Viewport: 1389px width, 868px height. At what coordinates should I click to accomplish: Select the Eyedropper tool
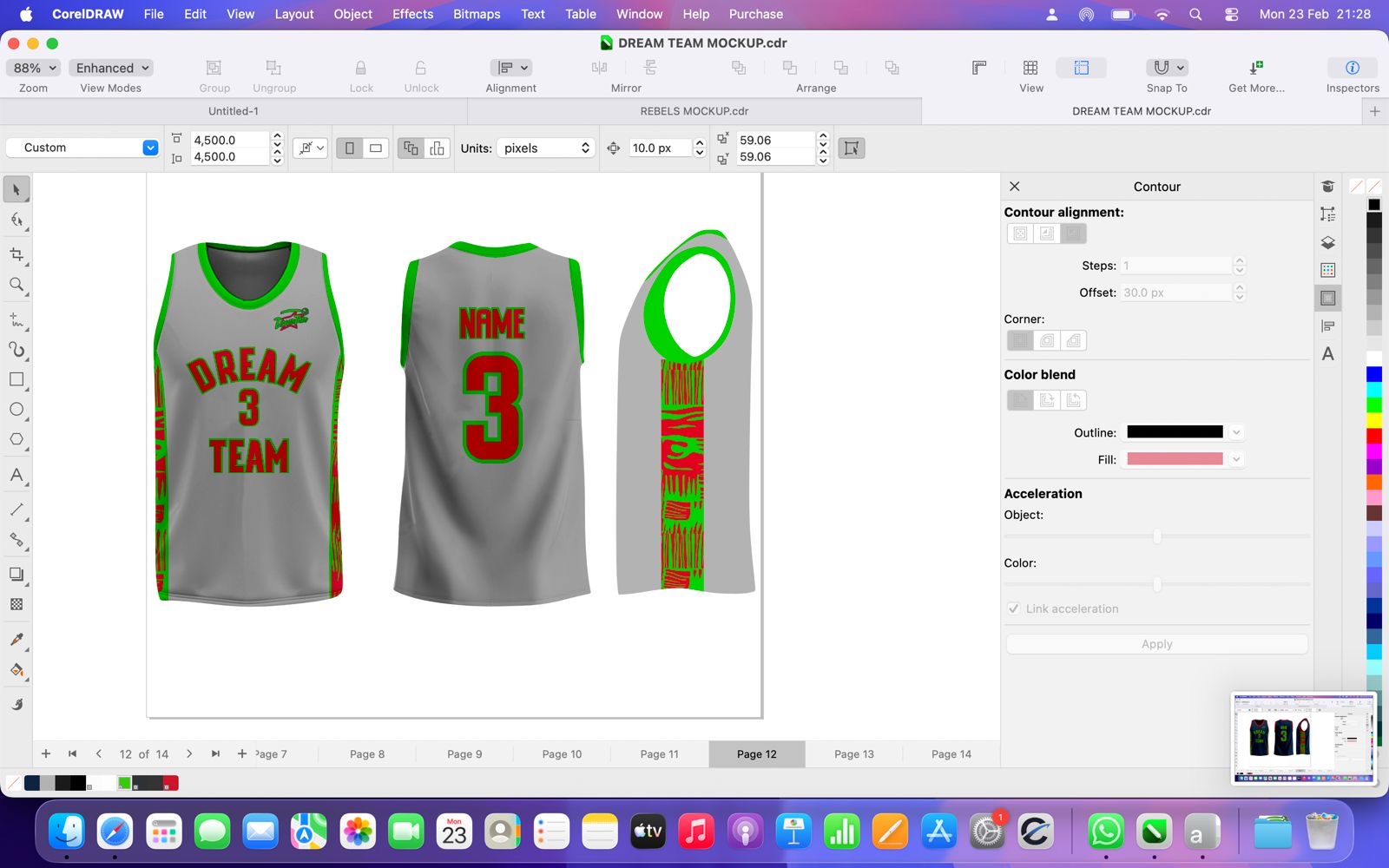(16, 640)
